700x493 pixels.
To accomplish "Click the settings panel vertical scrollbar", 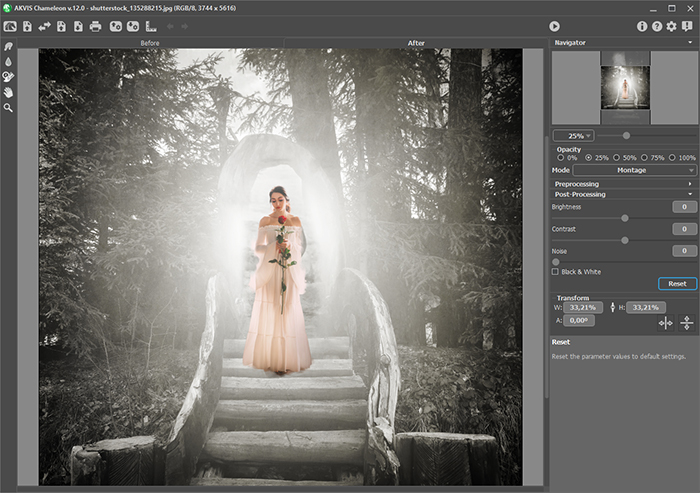I will click(548, 268).
